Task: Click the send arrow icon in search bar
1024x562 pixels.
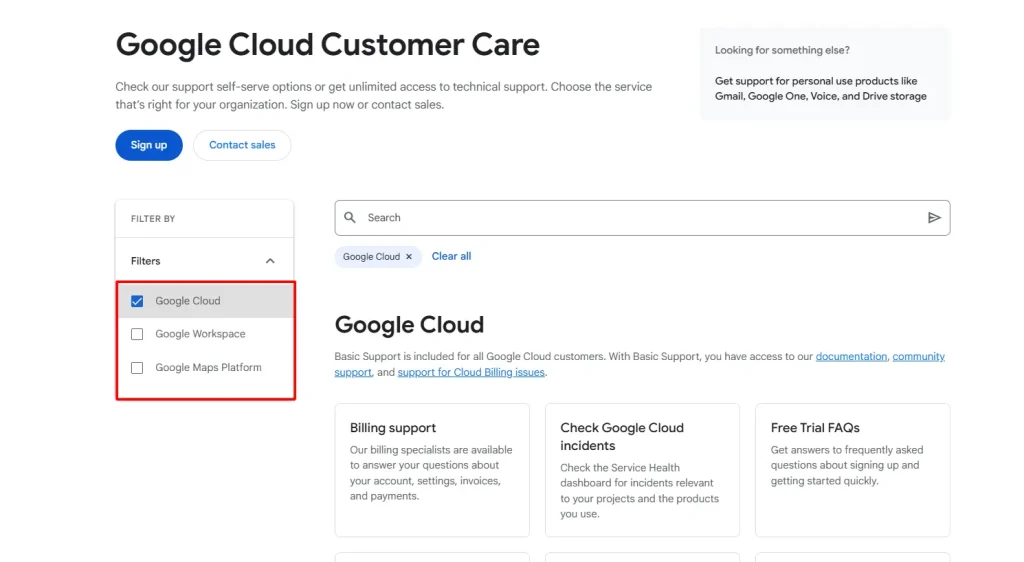Action: tap(934, 217)
